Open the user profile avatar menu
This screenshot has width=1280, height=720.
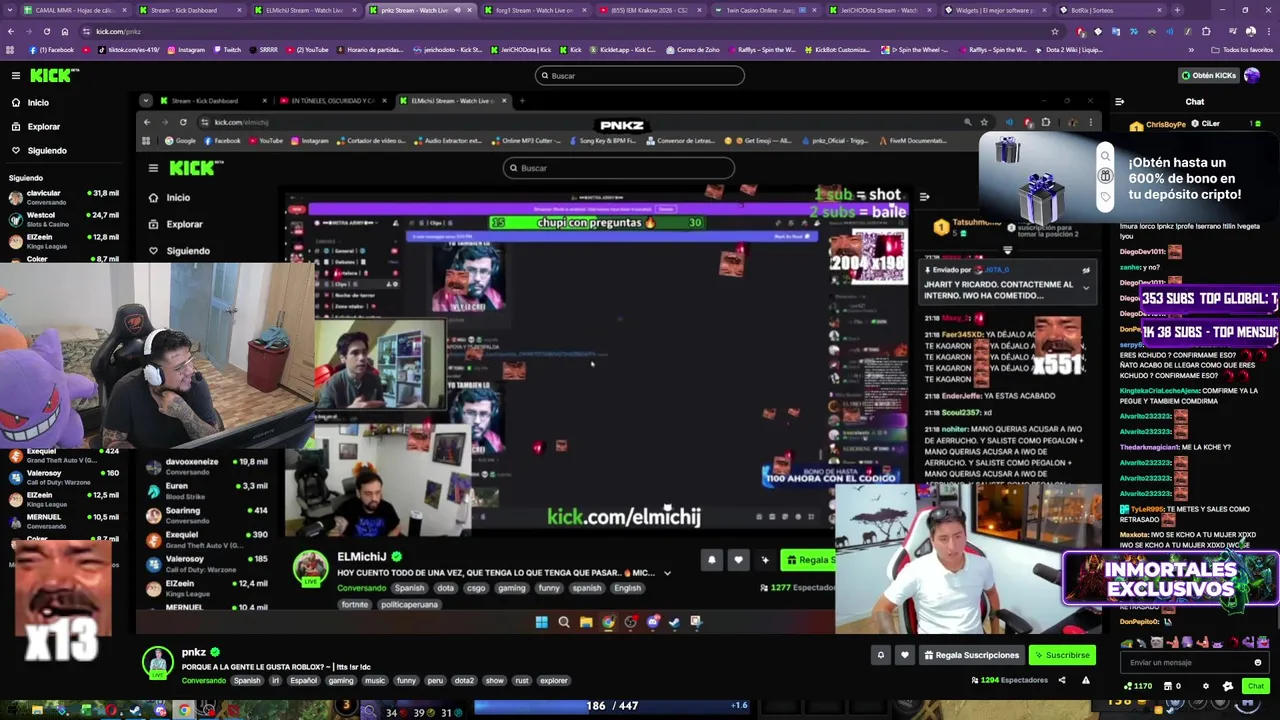click(x=1252, y=75)
